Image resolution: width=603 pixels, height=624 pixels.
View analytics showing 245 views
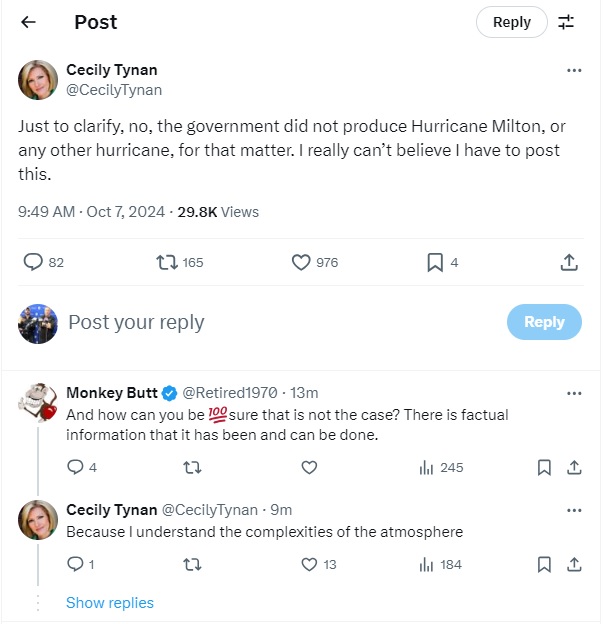click(x=441, y=467)
